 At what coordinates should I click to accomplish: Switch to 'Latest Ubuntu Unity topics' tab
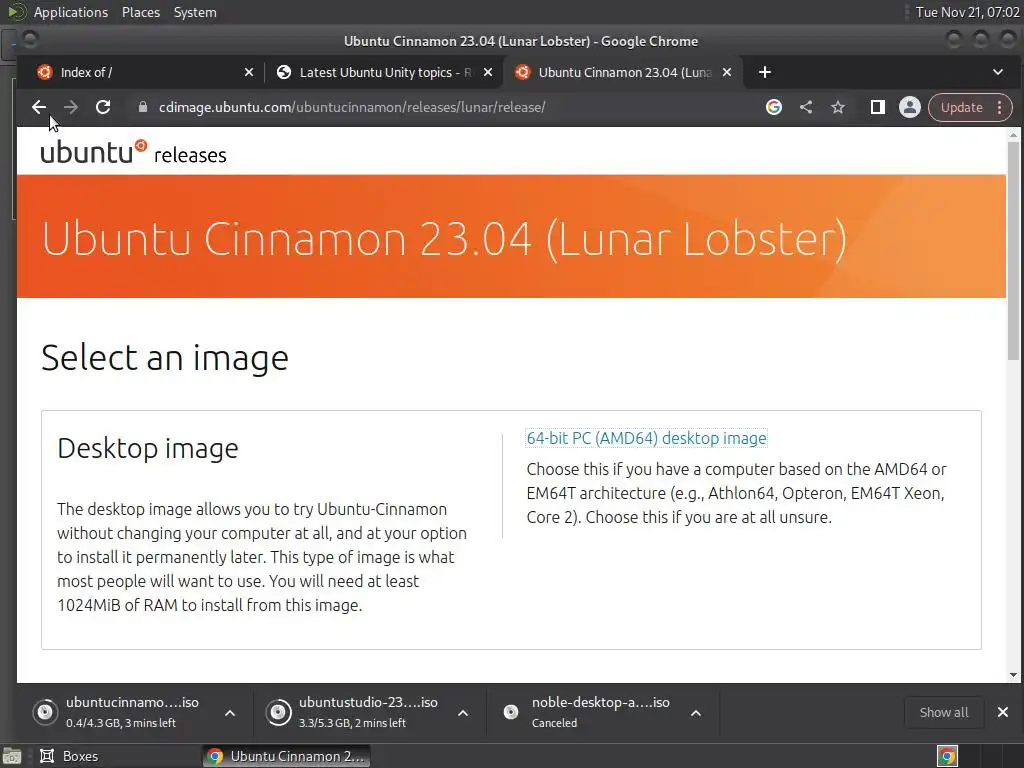[x=385, y=72]
